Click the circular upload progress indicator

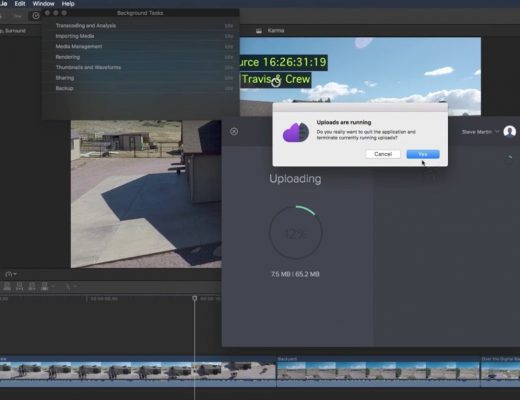tap(296, 232)
